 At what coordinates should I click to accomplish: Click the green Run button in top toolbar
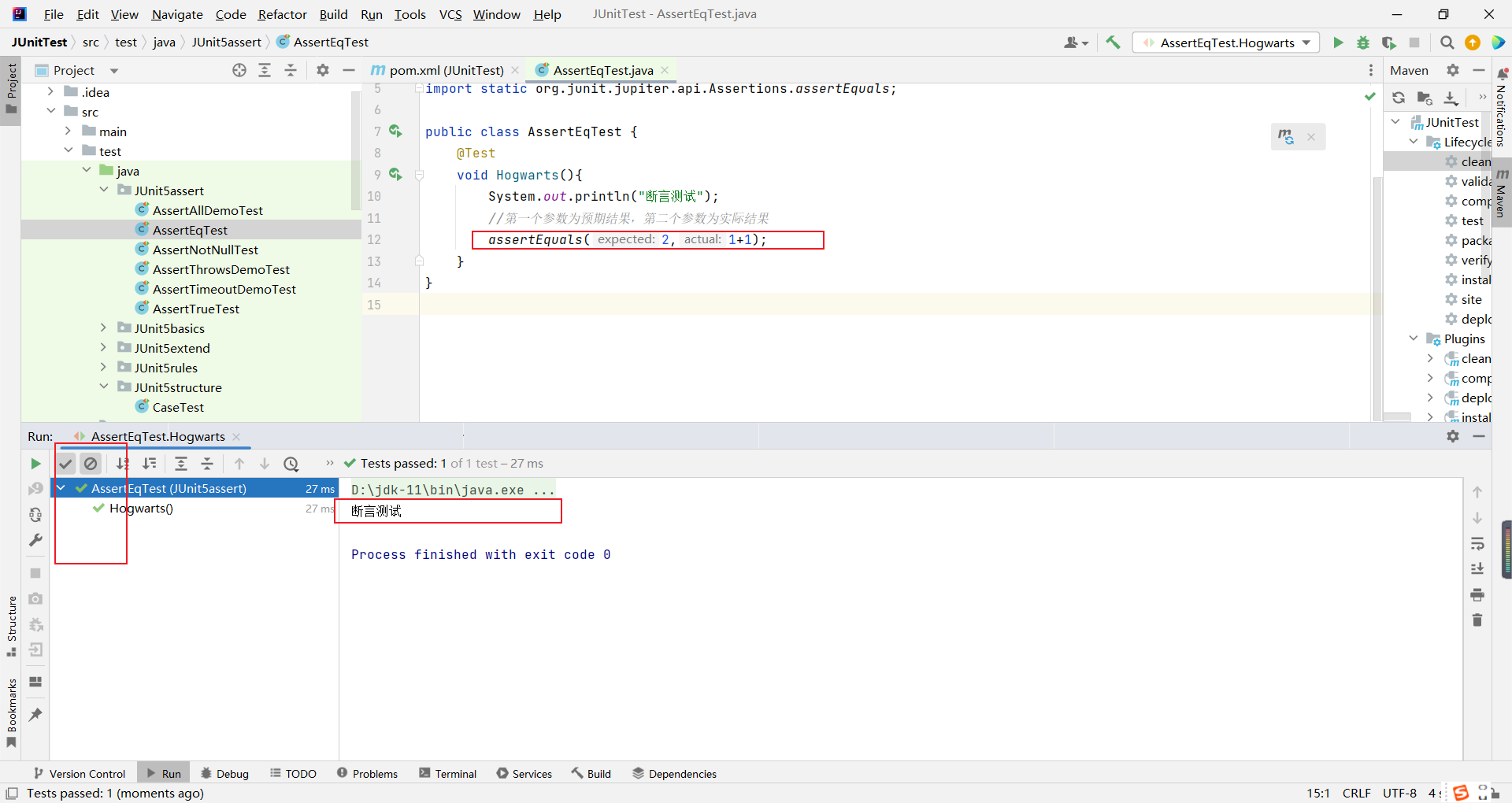click(1338, 43)
